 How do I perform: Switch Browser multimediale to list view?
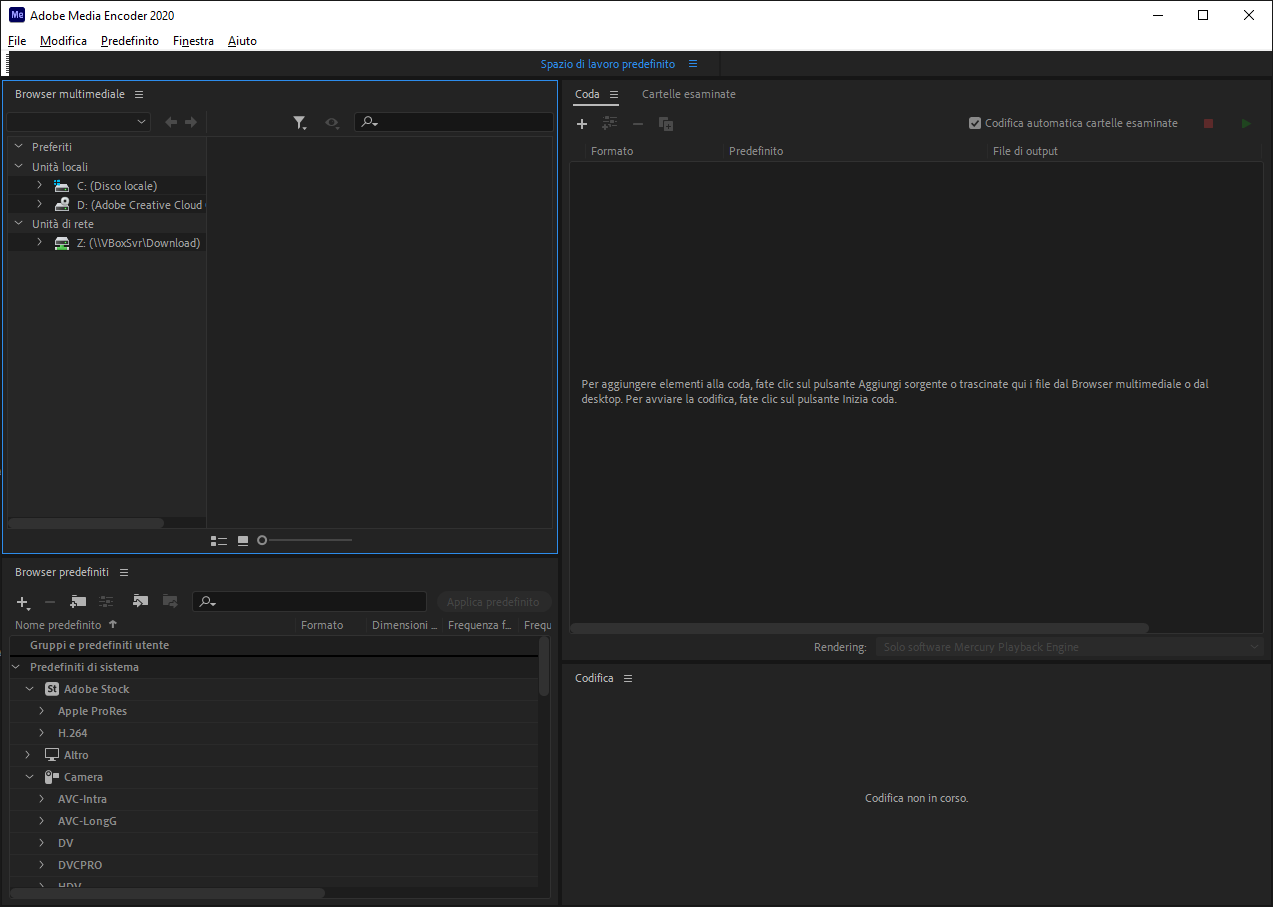[219, 540]
